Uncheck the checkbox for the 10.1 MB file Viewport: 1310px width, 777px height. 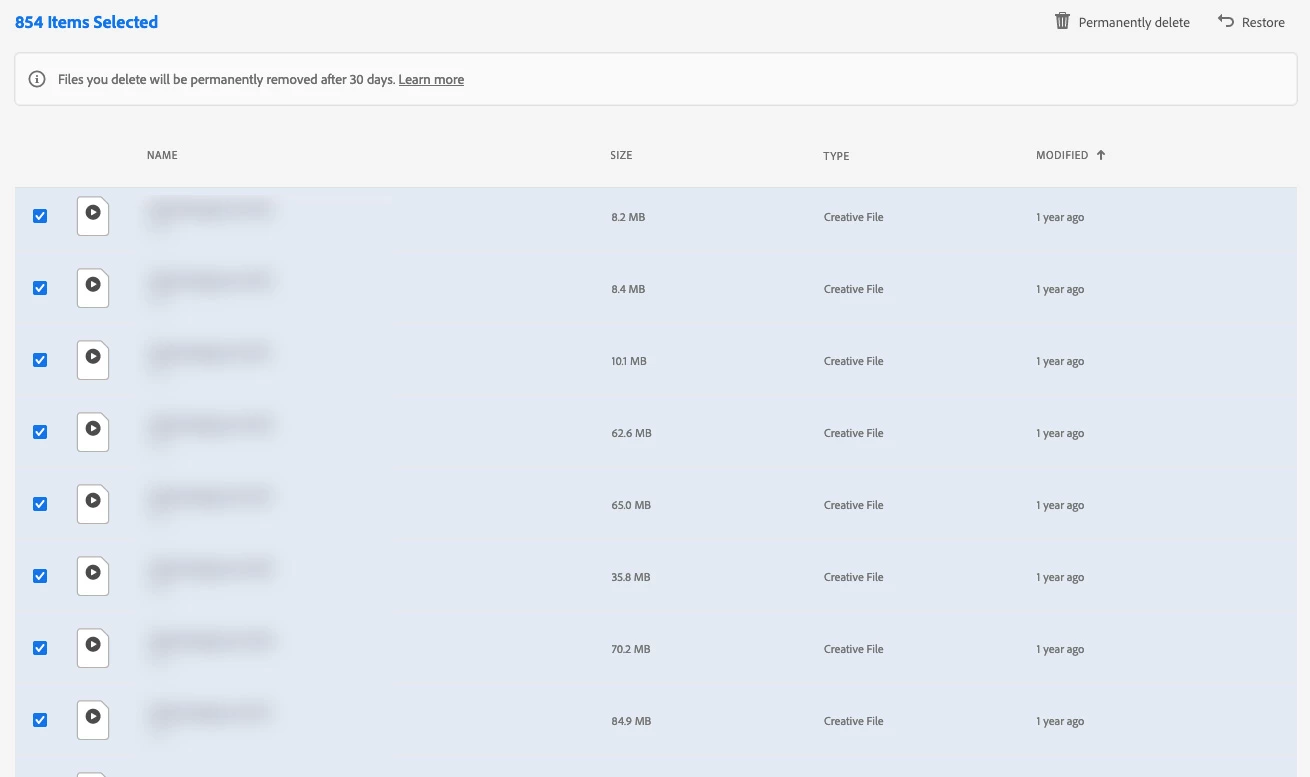click(40, 360)
